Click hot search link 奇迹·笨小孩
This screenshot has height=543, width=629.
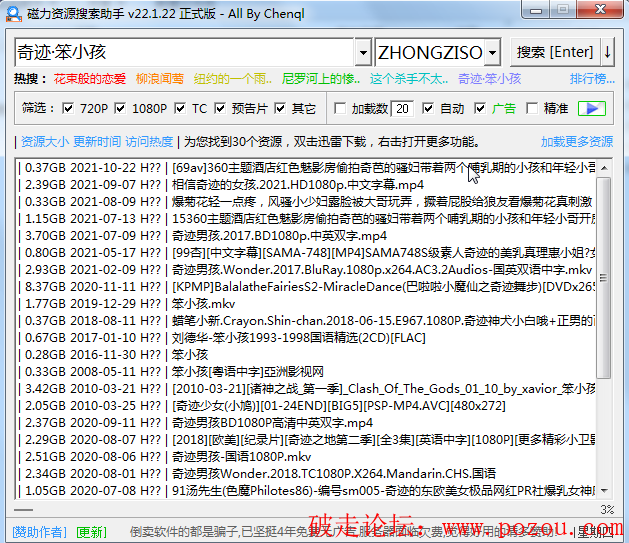489,79
